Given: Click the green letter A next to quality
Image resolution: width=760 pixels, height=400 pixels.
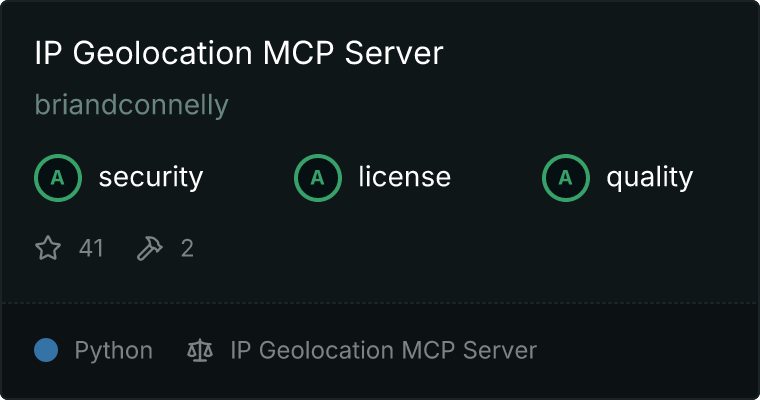Looking at the screenshot, I should 566,178.
